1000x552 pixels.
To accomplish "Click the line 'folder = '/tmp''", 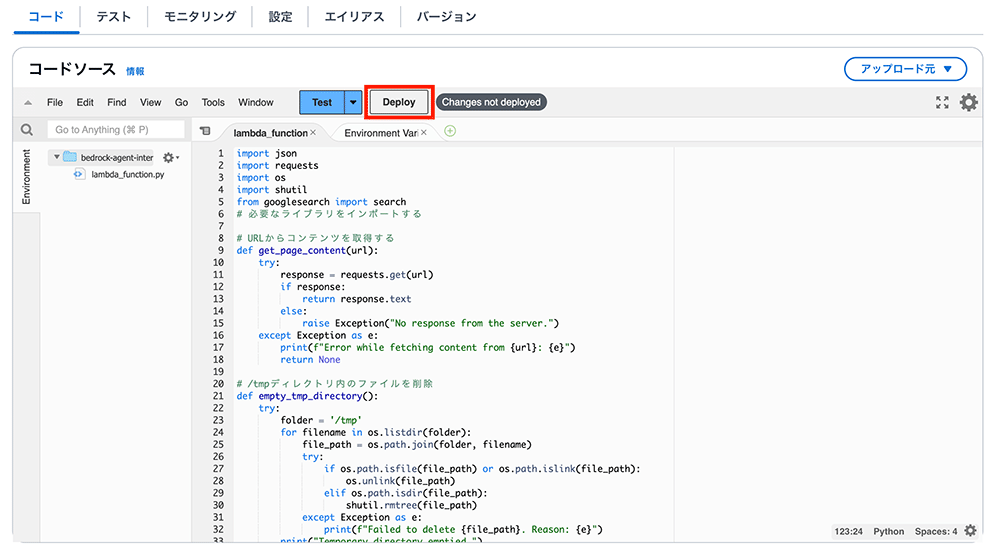I will 321,420.
